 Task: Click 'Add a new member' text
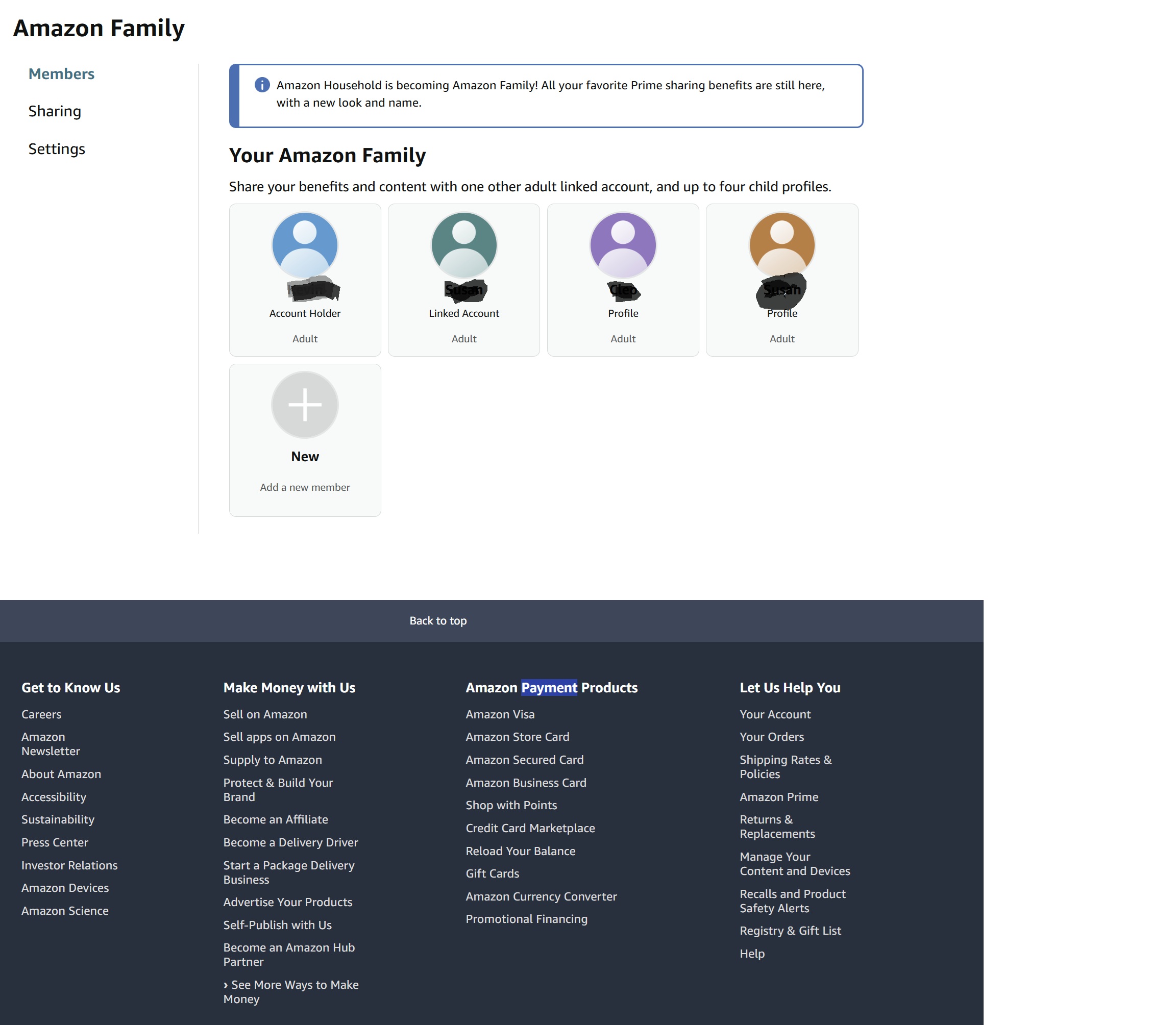pyautogui.click(x=304, y=487)
